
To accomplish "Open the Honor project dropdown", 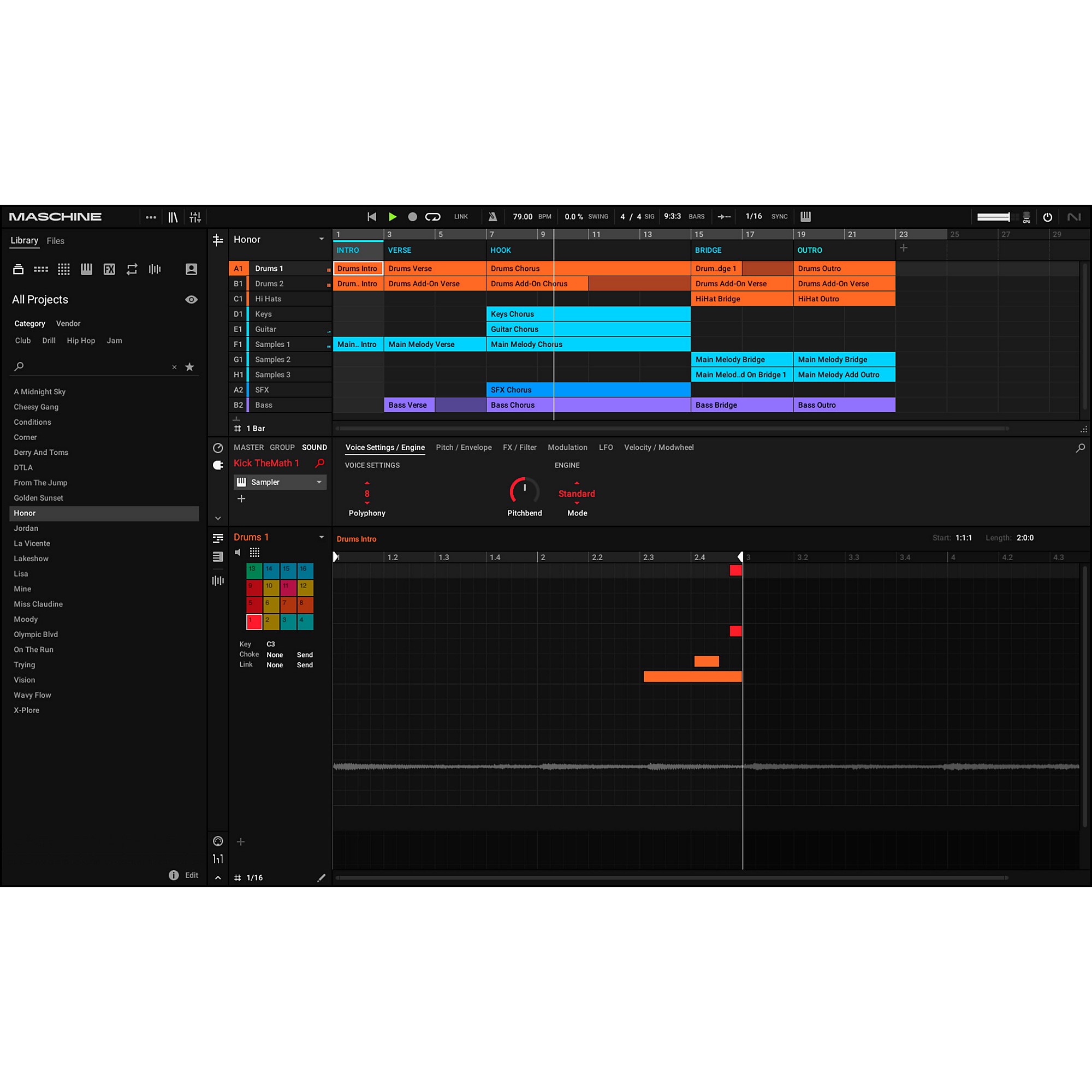I will pos(321,239).
